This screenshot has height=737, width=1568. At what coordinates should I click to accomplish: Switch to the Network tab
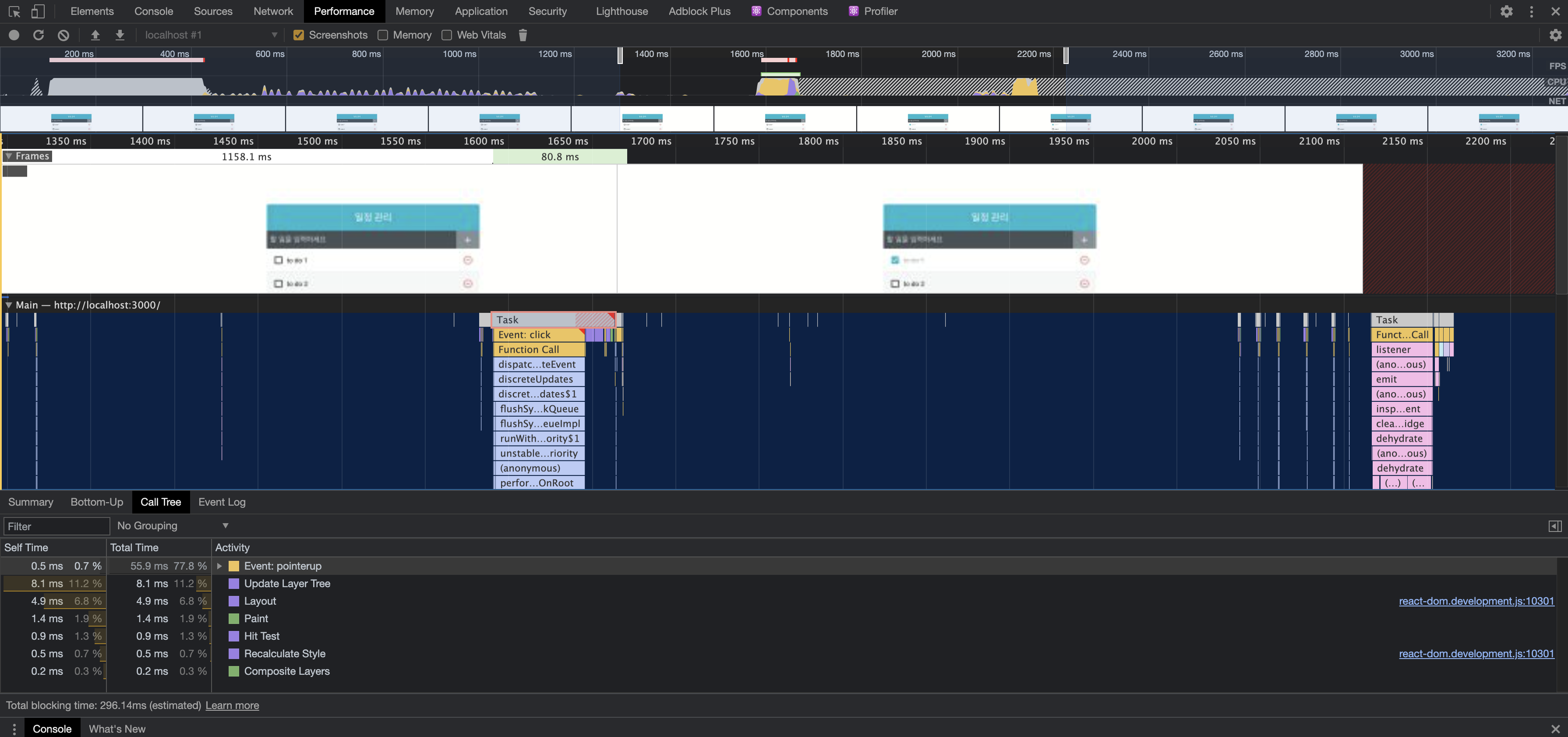pyautogui.click(x=273, y=11)
